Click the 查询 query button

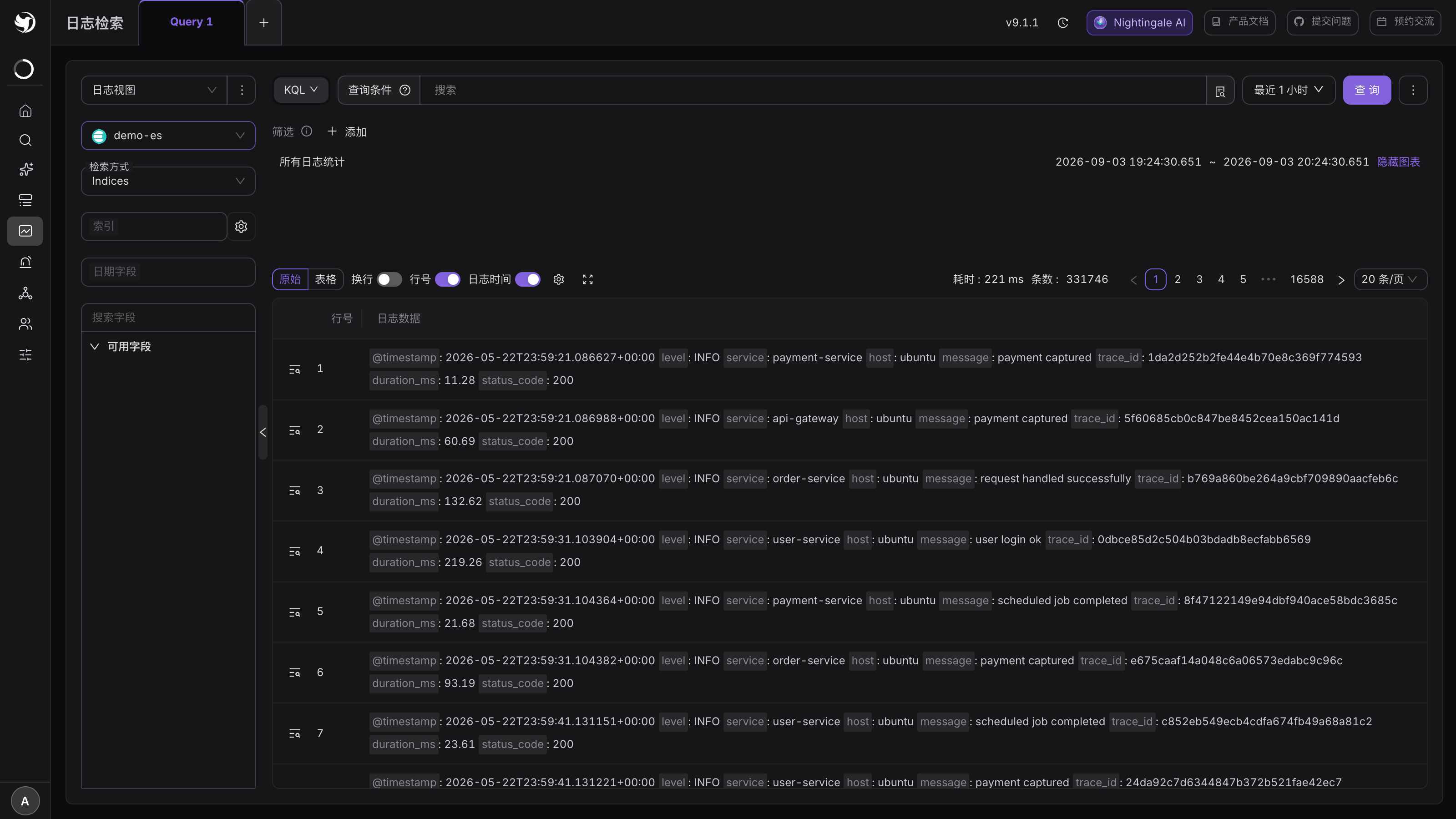[x=1367, y=91]
